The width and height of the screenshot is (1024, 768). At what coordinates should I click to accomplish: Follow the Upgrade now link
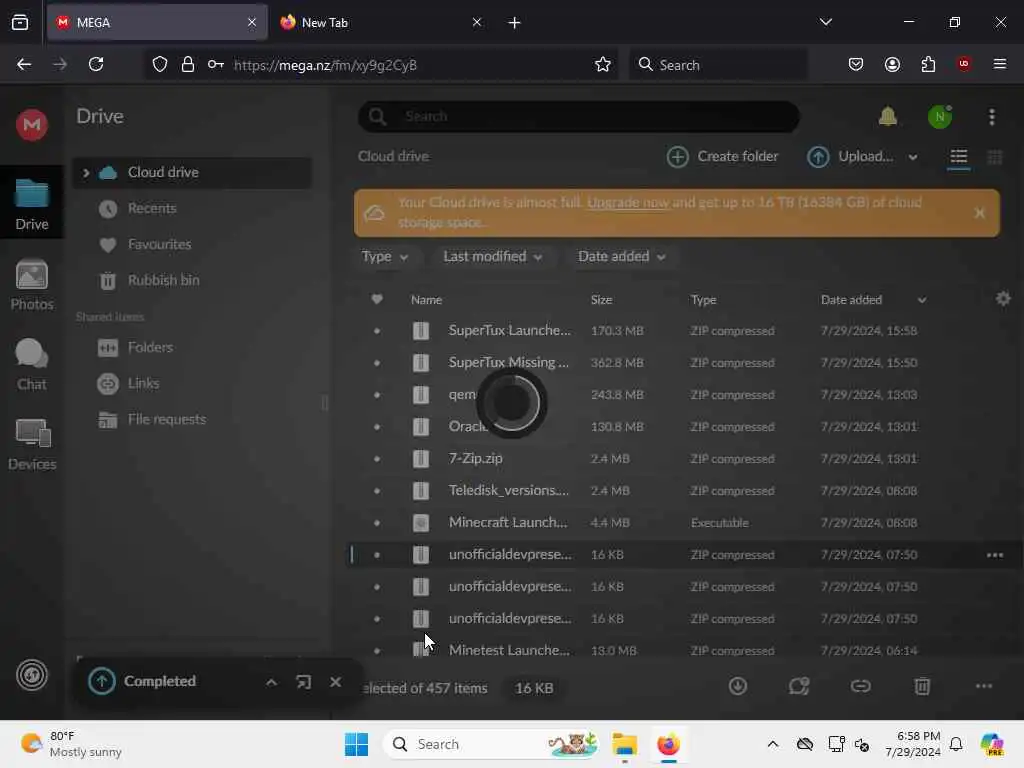click(628, 202)
